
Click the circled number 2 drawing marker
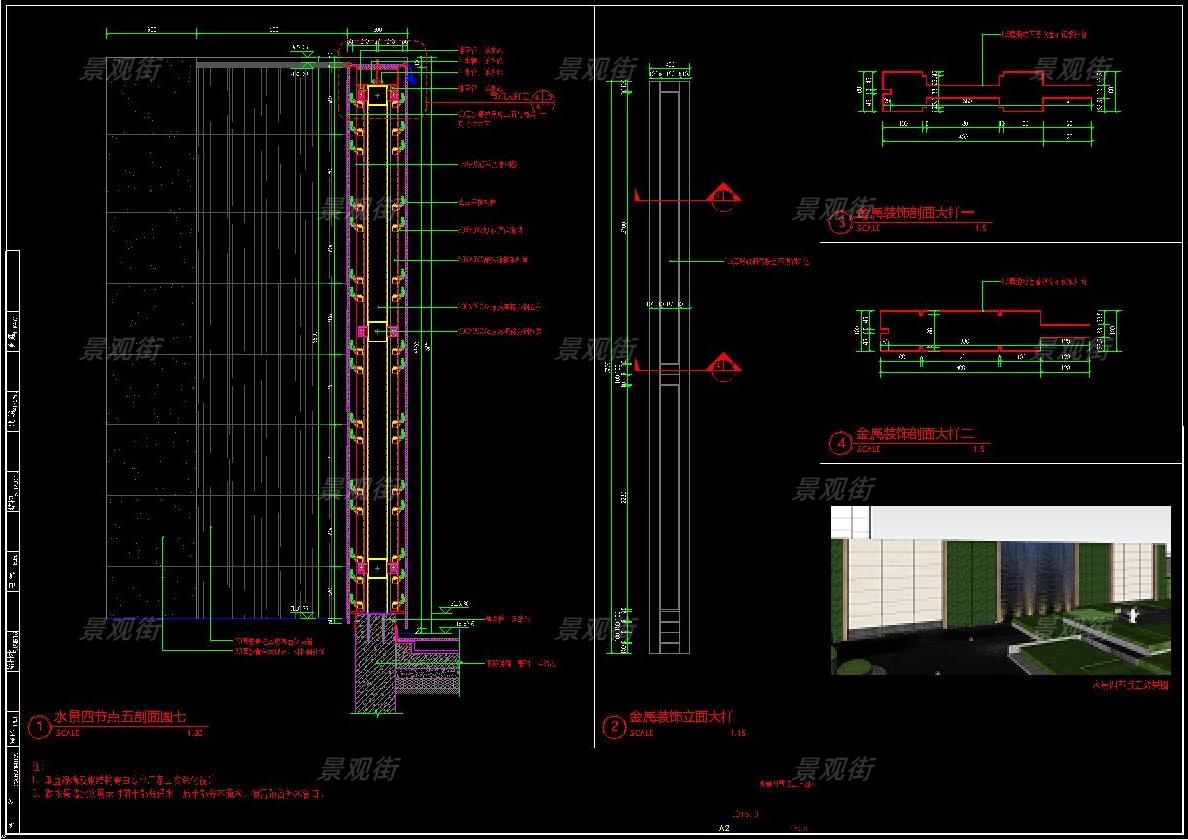tap(613, 726)
